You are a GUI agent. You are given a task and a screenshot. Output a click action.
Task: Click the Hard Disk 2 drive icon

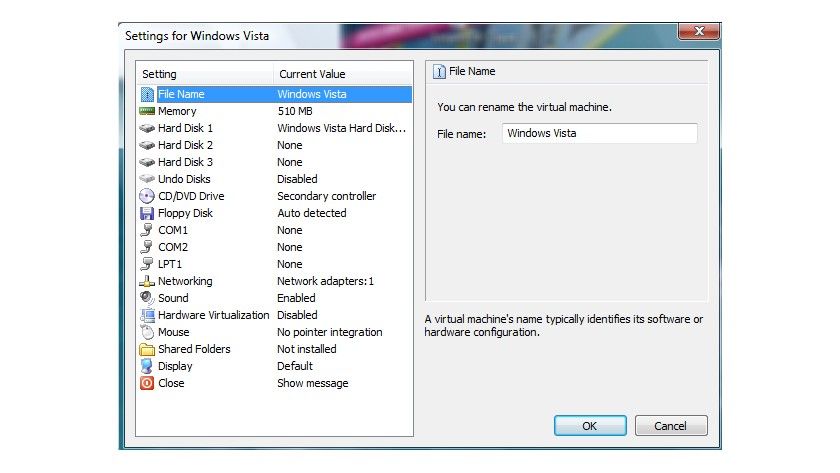(x=147, y=145)
